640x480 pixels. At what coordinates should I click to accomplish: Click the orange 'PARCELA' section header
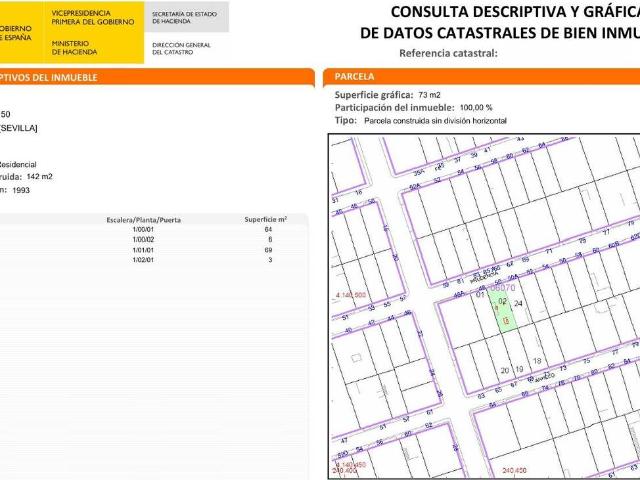pyautogui.click(x=481, y=77)
